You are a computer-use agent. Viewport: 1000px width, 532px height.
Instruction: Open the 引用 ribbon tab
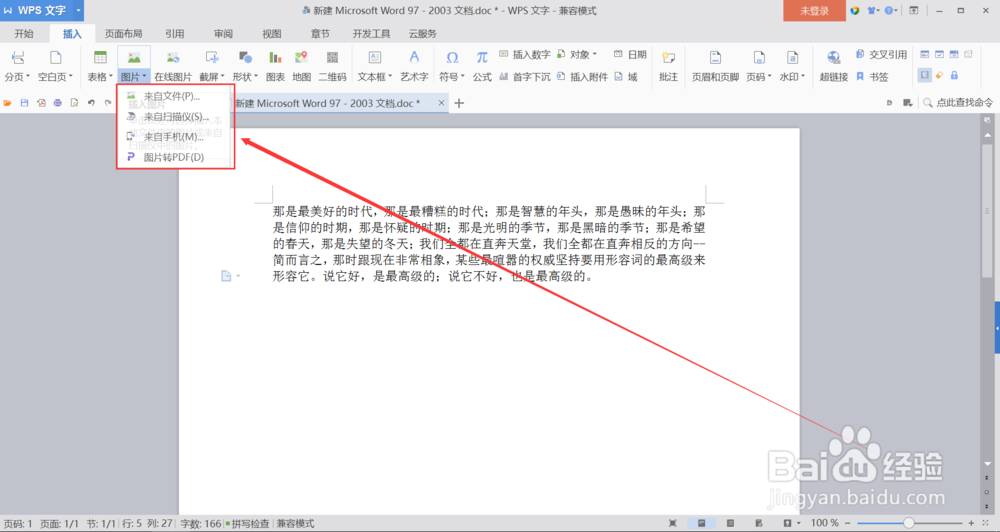coord(175,34)
